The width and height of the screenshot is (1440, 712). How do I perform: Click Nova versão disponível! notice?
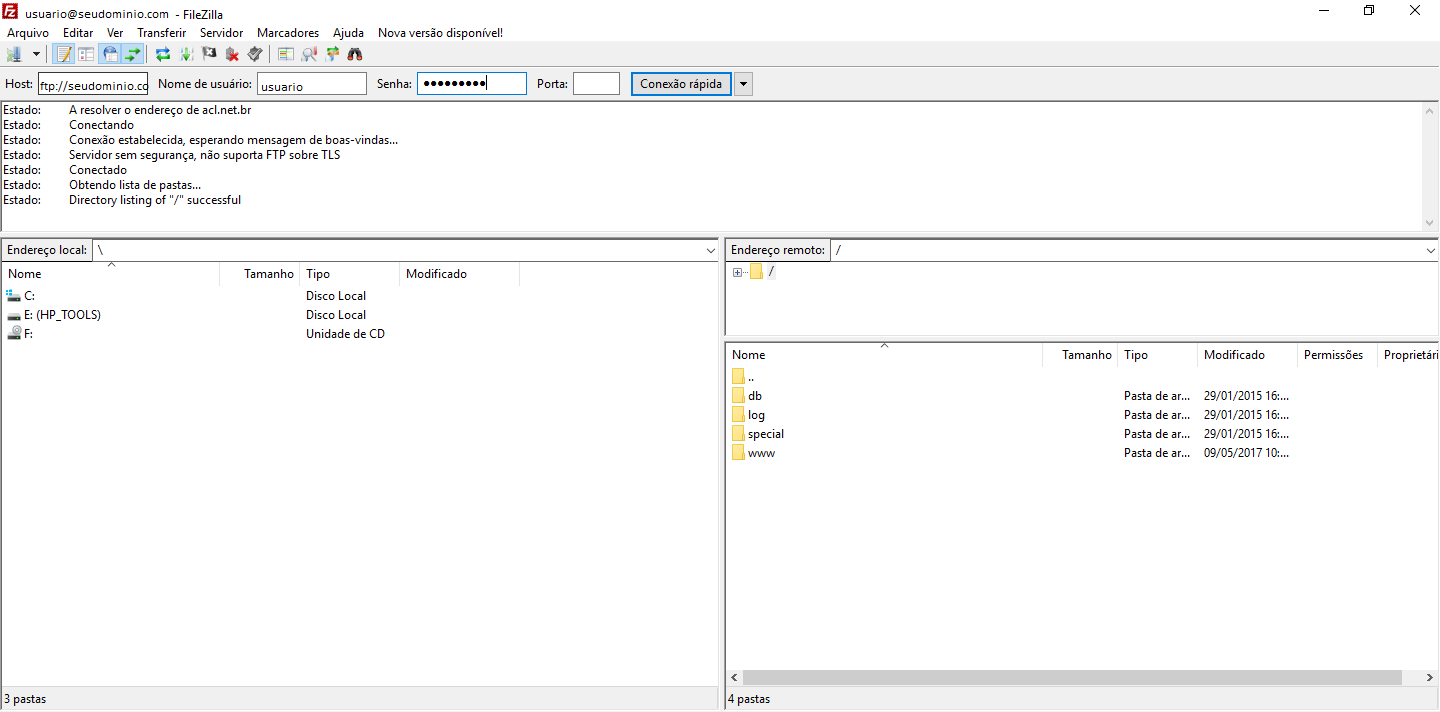click(440, 33)
